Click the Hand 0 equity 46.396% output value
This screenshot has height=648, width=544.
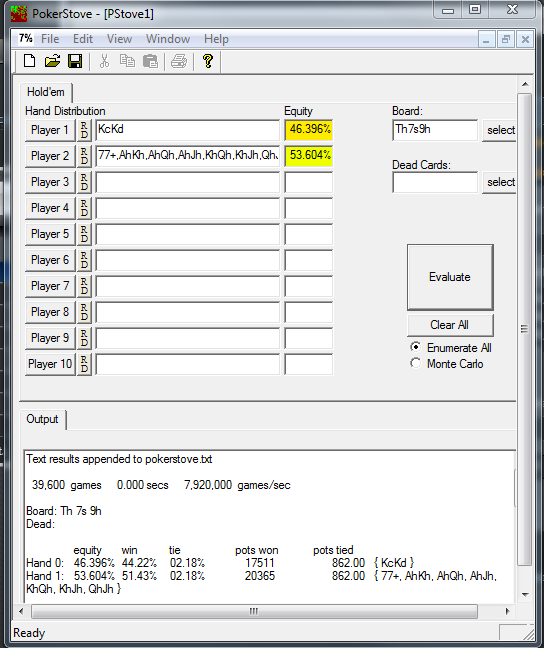(94, 563)
